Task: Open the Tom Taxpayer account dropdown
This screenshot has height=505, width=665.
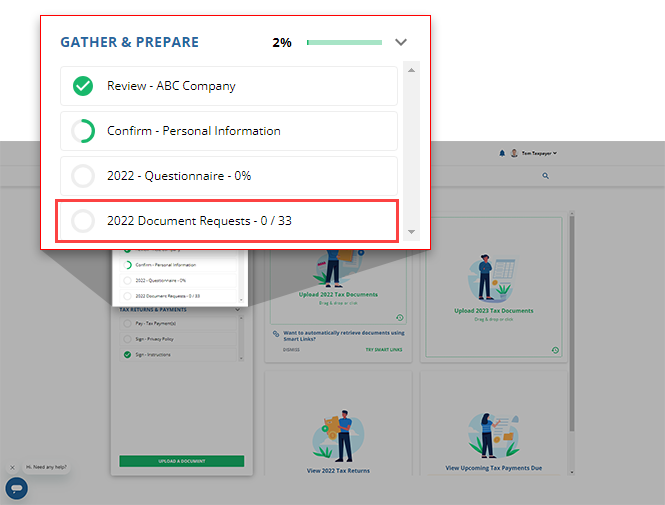Action: click(539, 153)
